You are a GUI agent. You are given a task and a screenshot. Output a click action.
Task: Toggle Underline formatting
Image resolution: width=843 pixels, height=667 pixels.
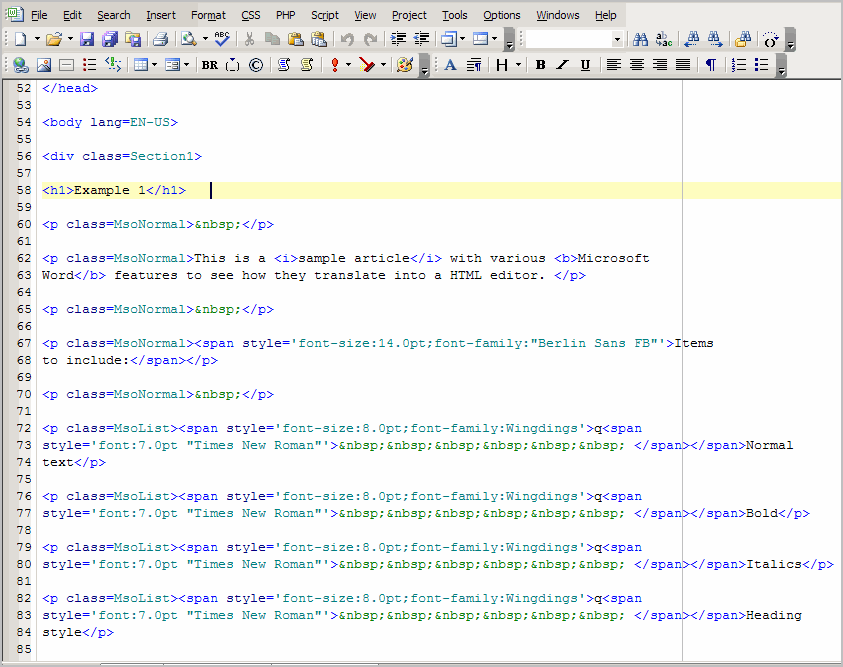coord(585,65)
